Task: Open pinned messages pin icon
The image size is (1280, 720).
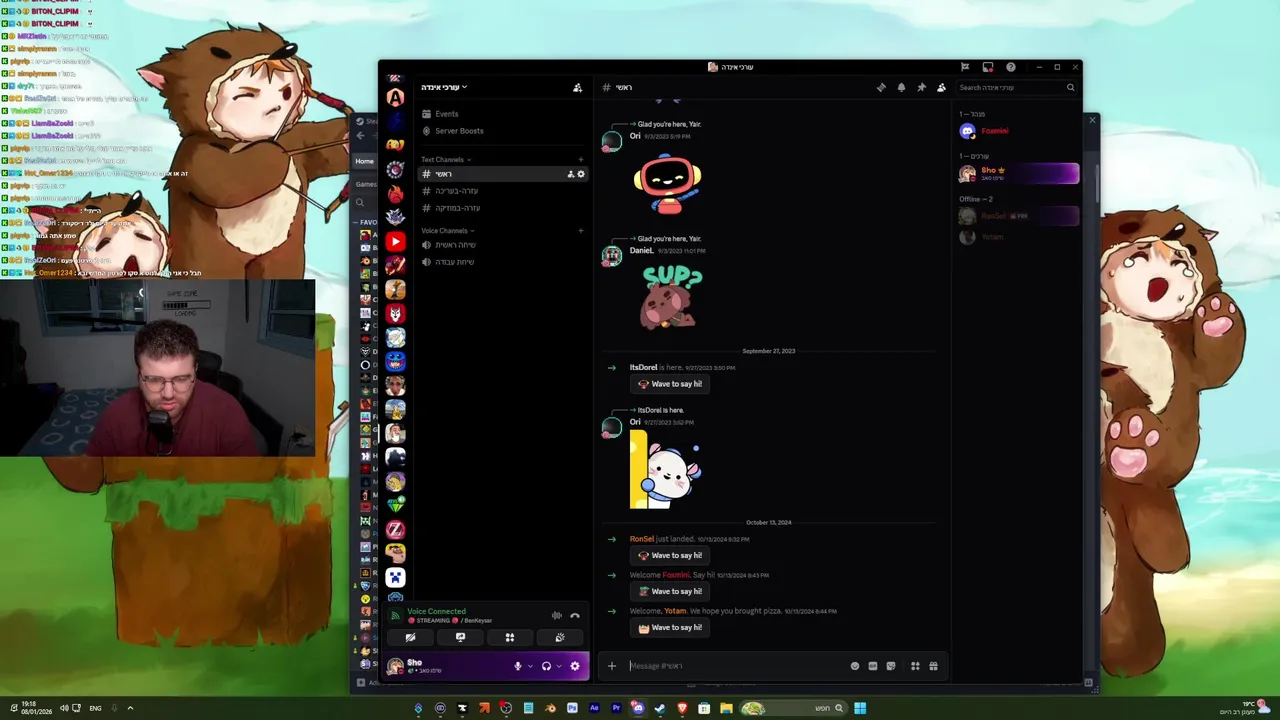Action: [921, 88]
